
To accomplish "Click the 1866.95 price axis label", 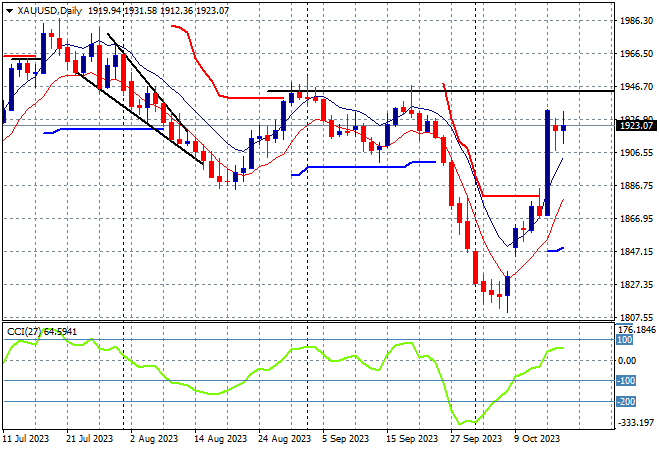I will click(636, 218).
